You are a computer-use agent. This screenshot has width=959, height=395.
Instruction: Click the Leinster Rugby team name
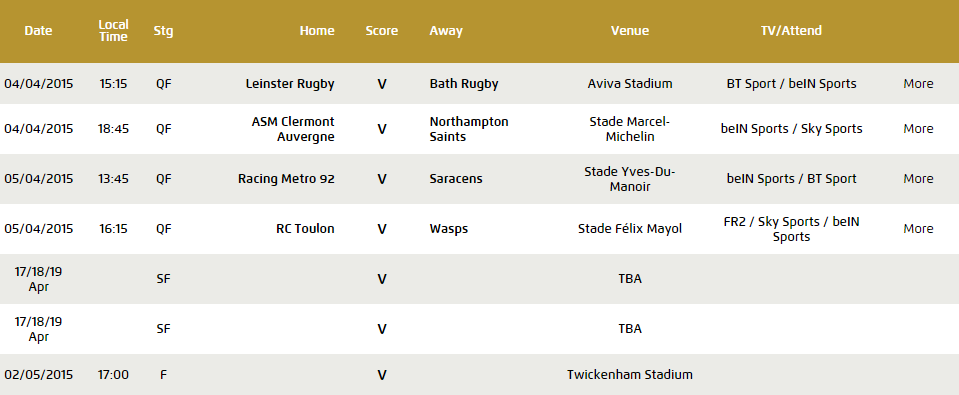[290, 84]
